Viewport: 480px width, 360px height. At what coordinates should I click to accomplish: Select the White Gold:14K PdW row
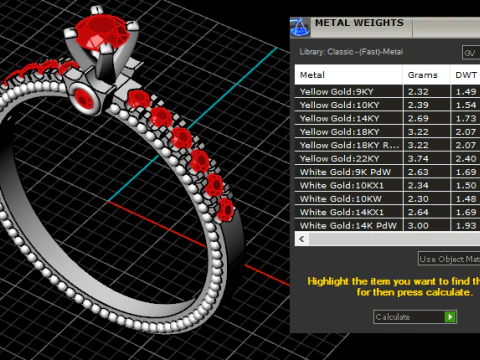point(387,225)
